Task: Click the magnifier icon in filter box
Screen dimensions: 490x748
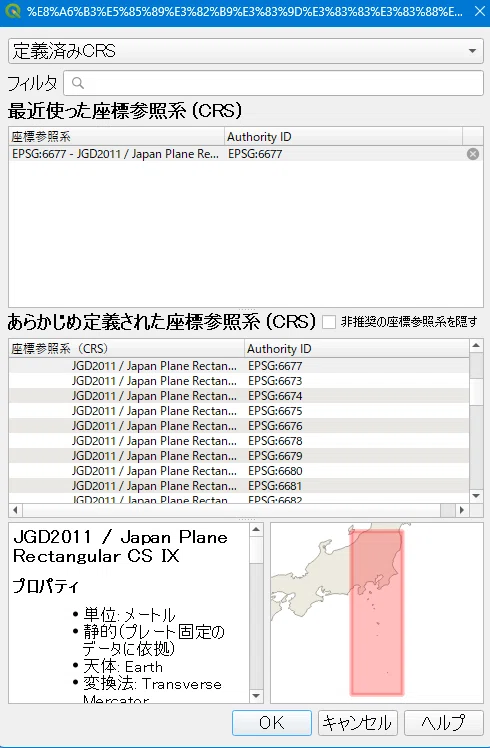Action: (78, 83)
